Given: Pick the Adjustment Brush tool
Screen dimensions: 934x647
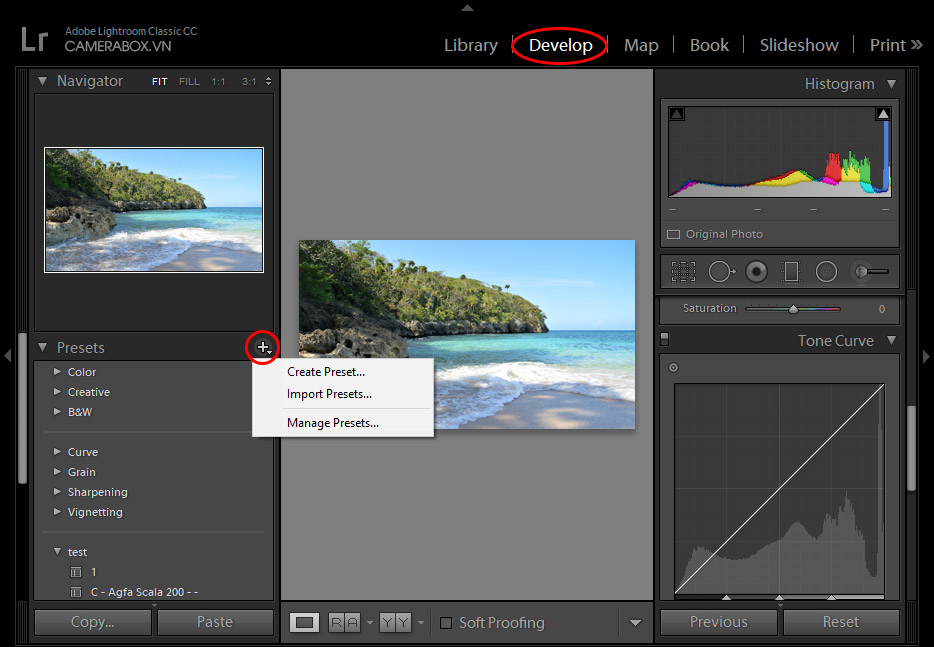Looking at the screenshot, I should point(869,271).
